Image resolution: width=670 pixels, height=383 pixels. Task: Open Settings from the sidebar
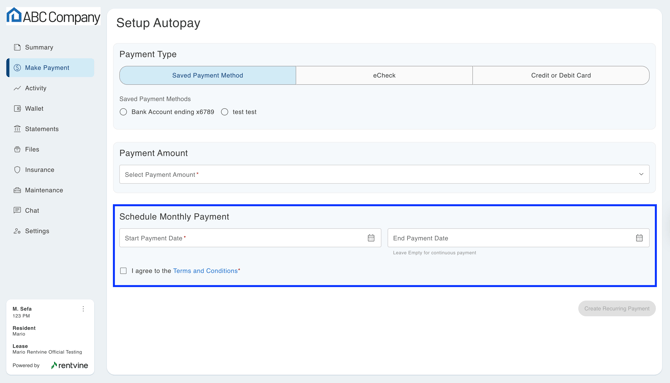click(x=50, y=231)
